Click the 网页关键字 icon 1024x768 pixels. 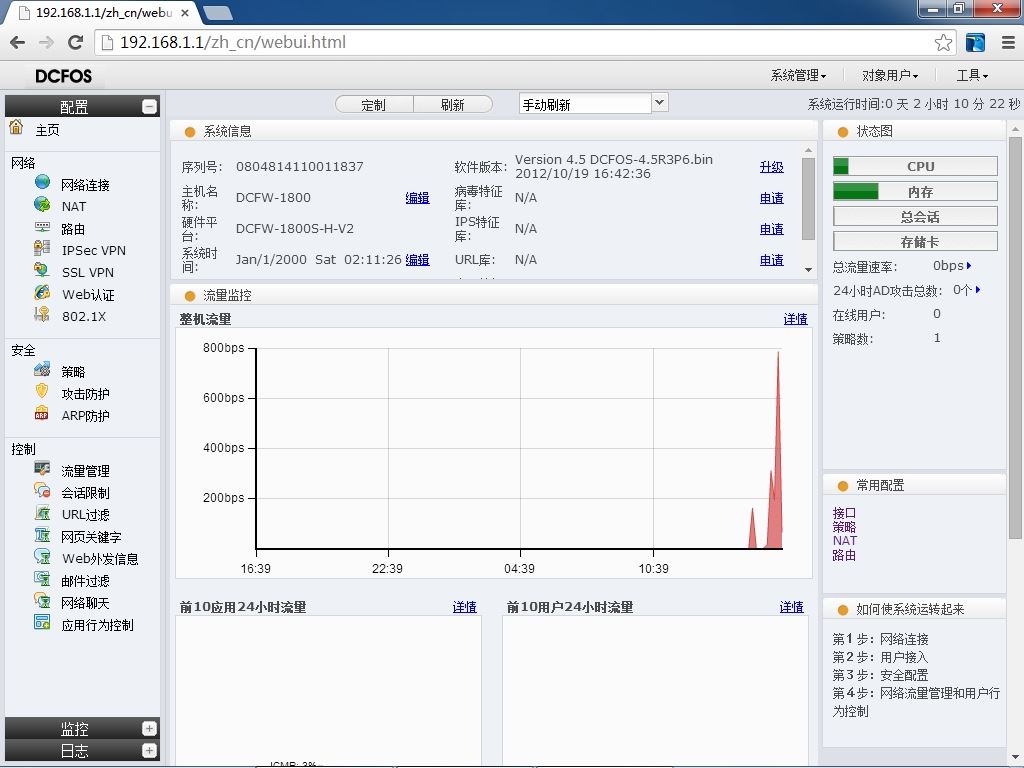click(x=42, y=535)
